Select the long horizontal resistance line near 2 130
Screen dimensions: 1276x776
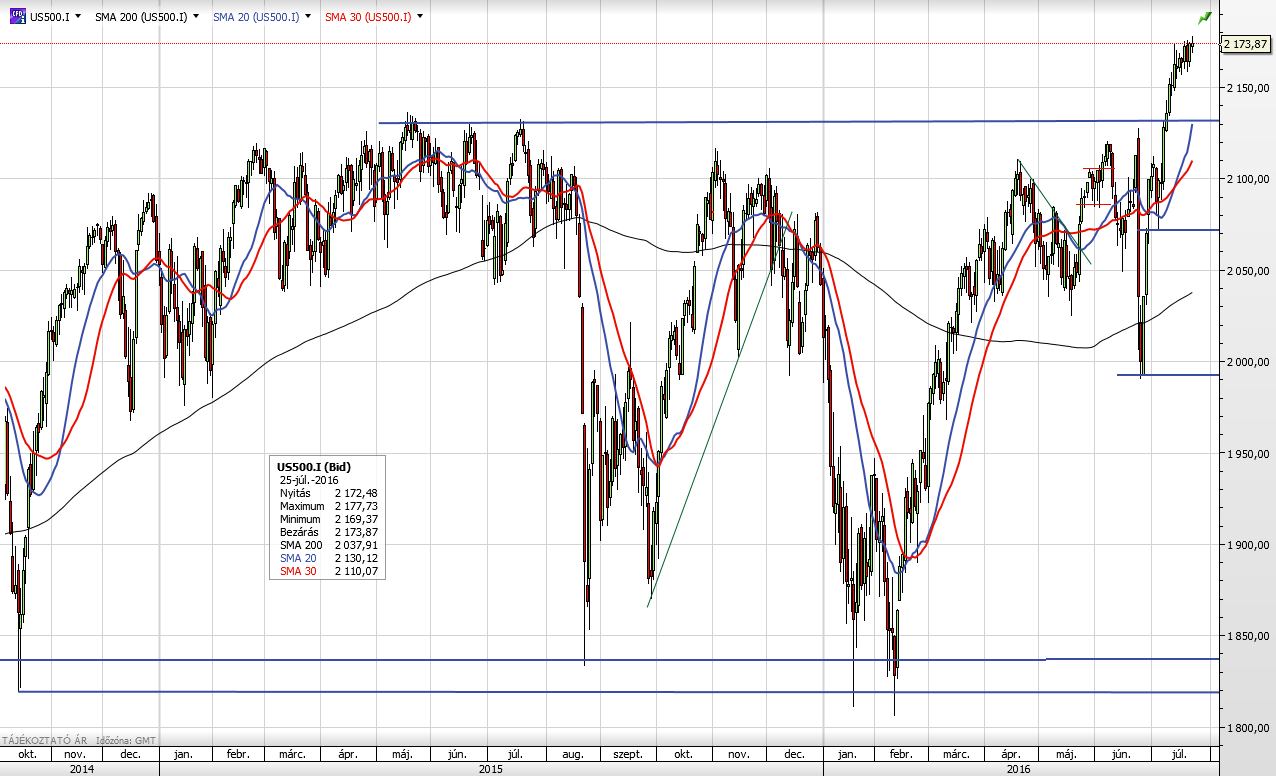[800, 122]
